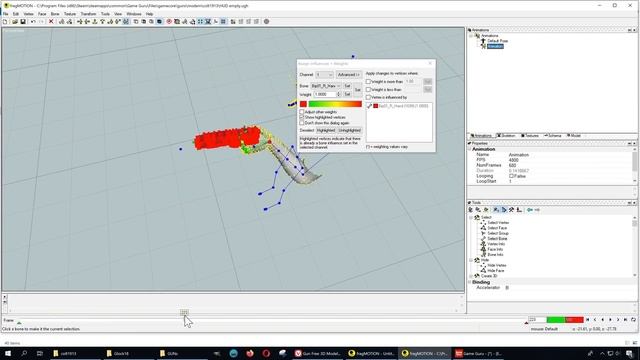Viewport: 640px width, 360px height.
Task: Click the Weight value input field
Action: tap(325, 94)
